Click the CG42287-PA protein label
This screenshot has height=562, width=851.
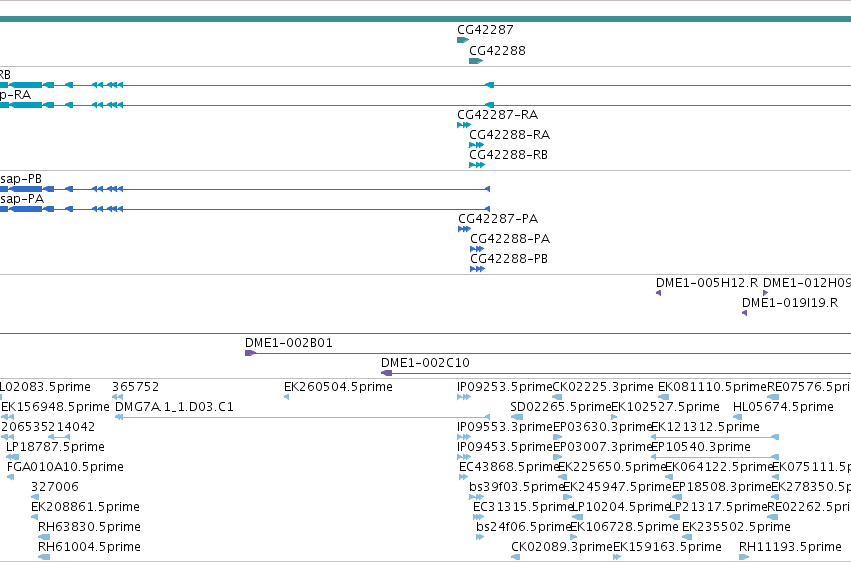pos(498,219)
